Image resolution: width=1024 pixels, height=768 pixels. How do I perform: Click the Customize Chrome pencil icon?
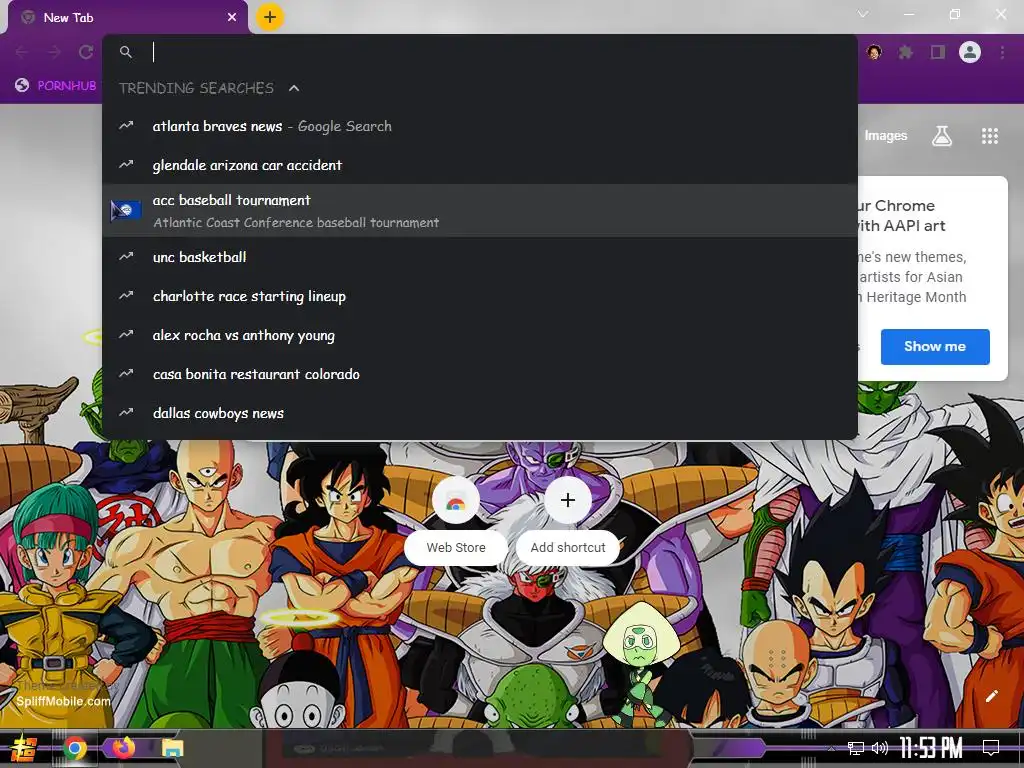coord(992,696)
